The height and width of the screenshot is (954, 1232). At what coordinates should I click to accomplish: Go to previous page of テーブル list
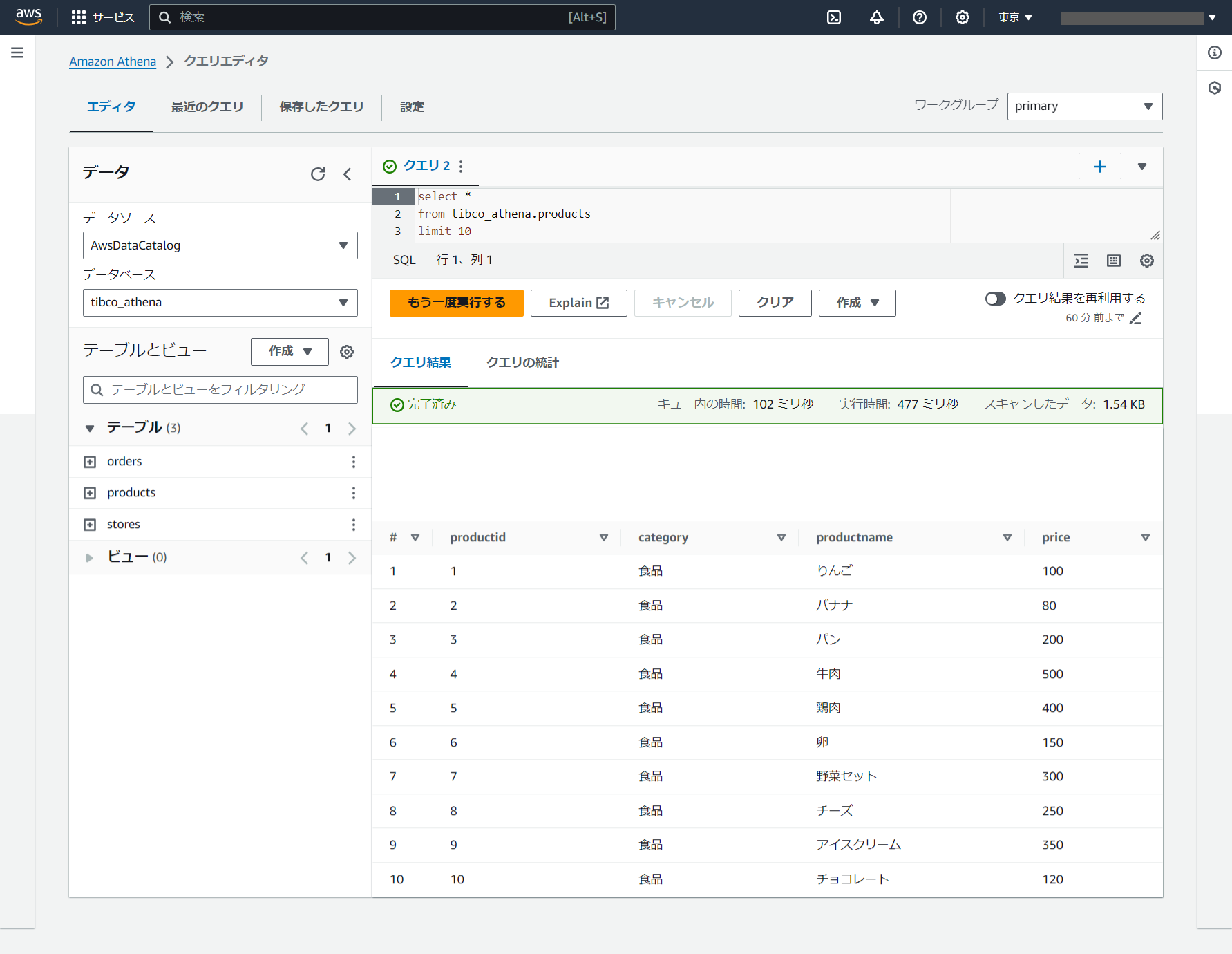coord(304,429)
